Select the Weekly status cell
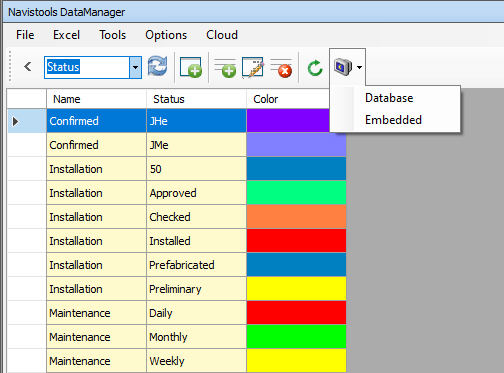The image size is (504, 373). tap(196, 361)
